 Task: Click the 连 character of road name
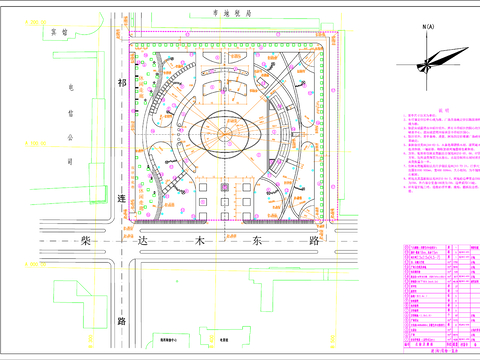pyautogui.click(x=122, y=198)
